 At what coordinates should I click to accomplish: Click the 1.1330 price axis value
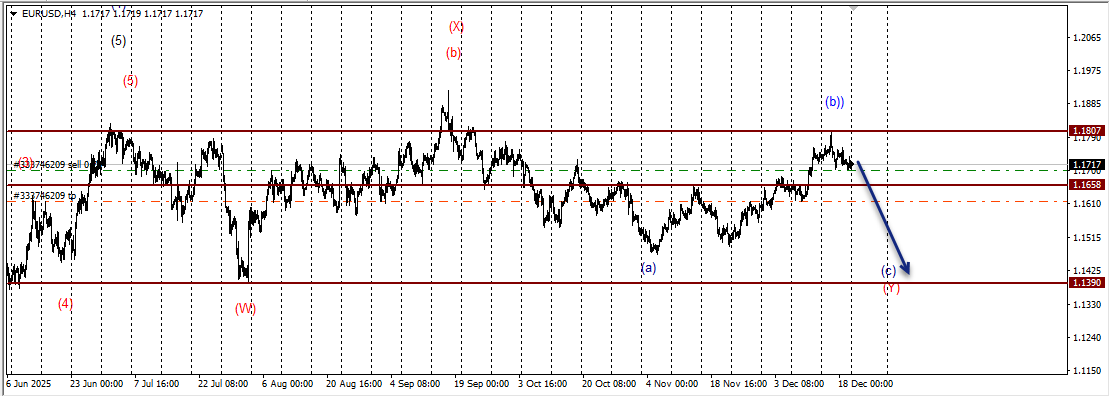1087,305
